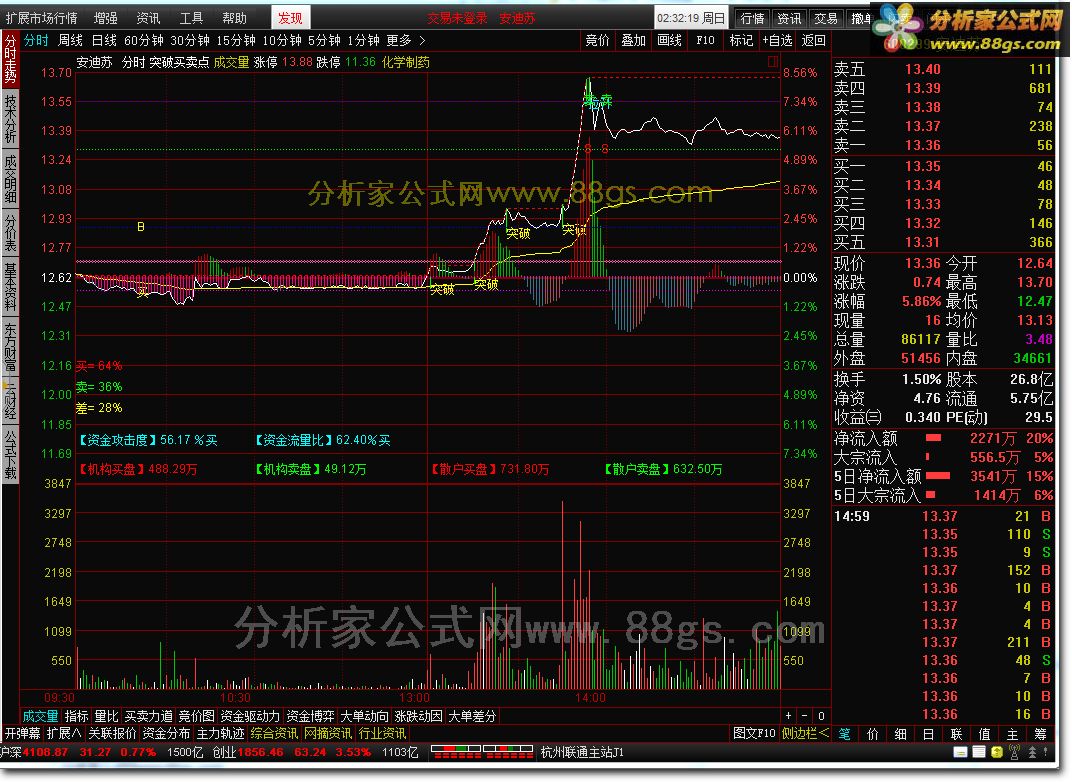Select the 10分钟 period

(282, 40)
